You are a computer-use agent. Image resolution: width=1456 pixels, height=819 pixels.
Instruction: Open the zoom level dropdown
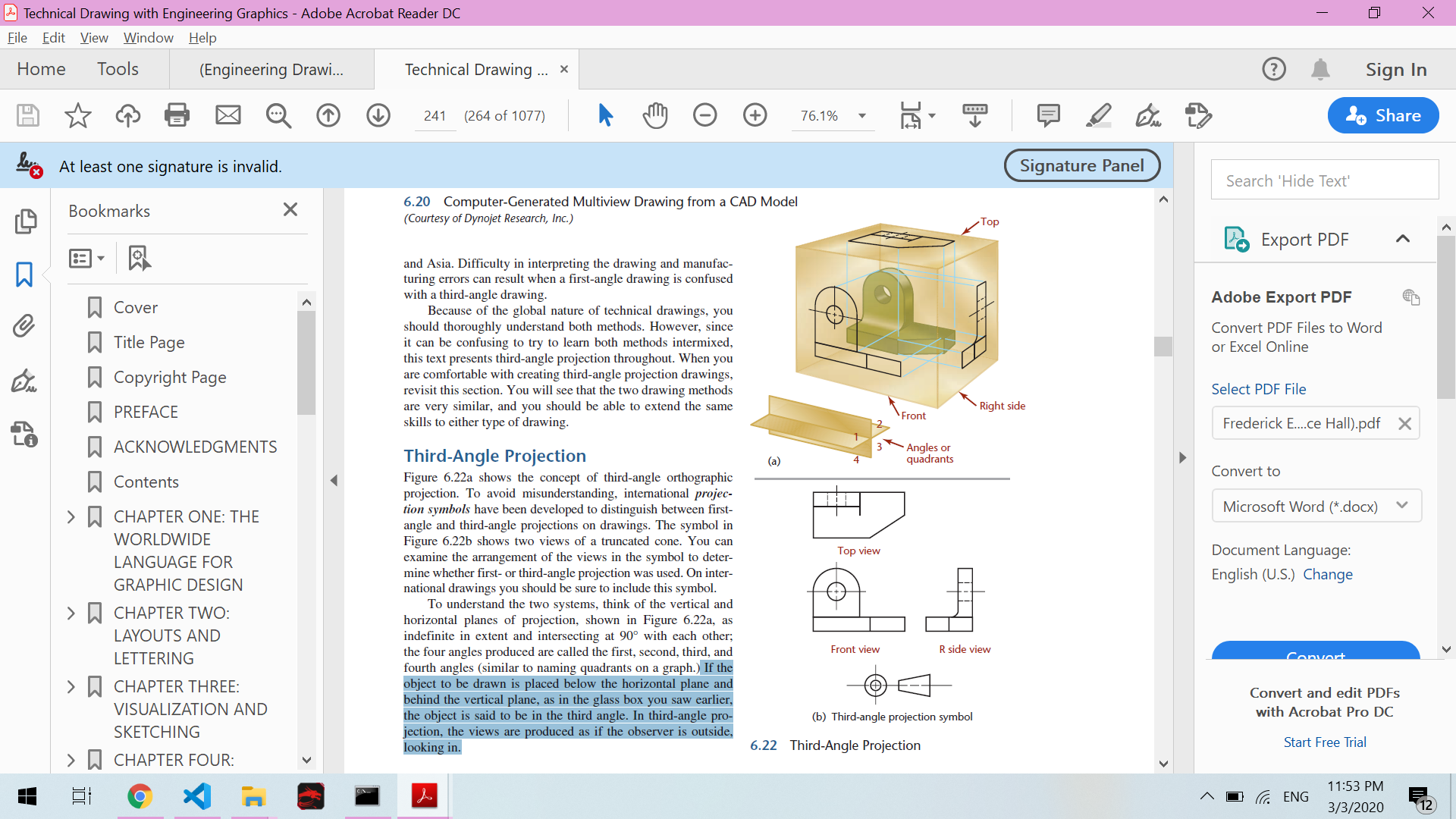point(862,116)
